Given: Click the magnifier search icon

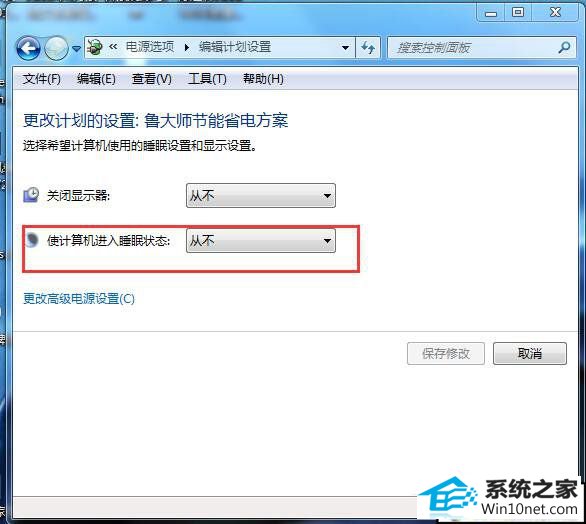Looking at the screenshot, I should 564,47.
